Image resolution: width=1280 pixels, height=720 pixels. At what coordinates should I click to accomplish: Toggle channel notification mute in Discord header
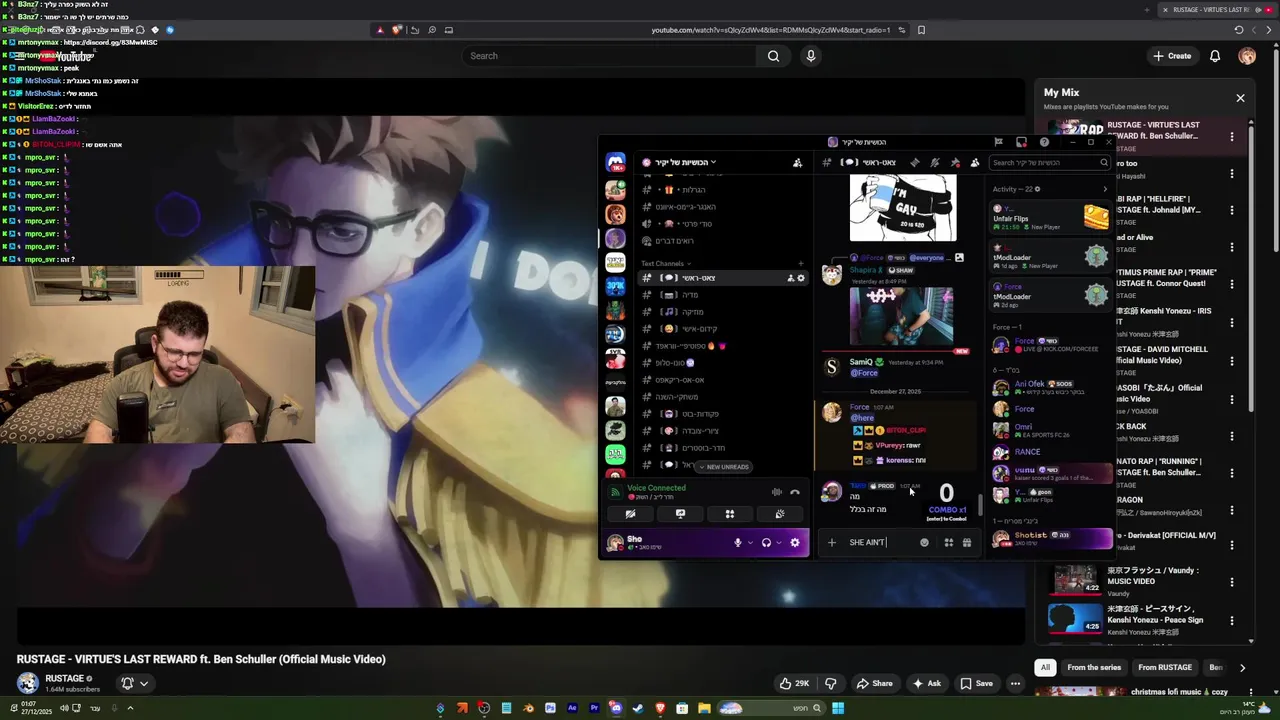934,162
